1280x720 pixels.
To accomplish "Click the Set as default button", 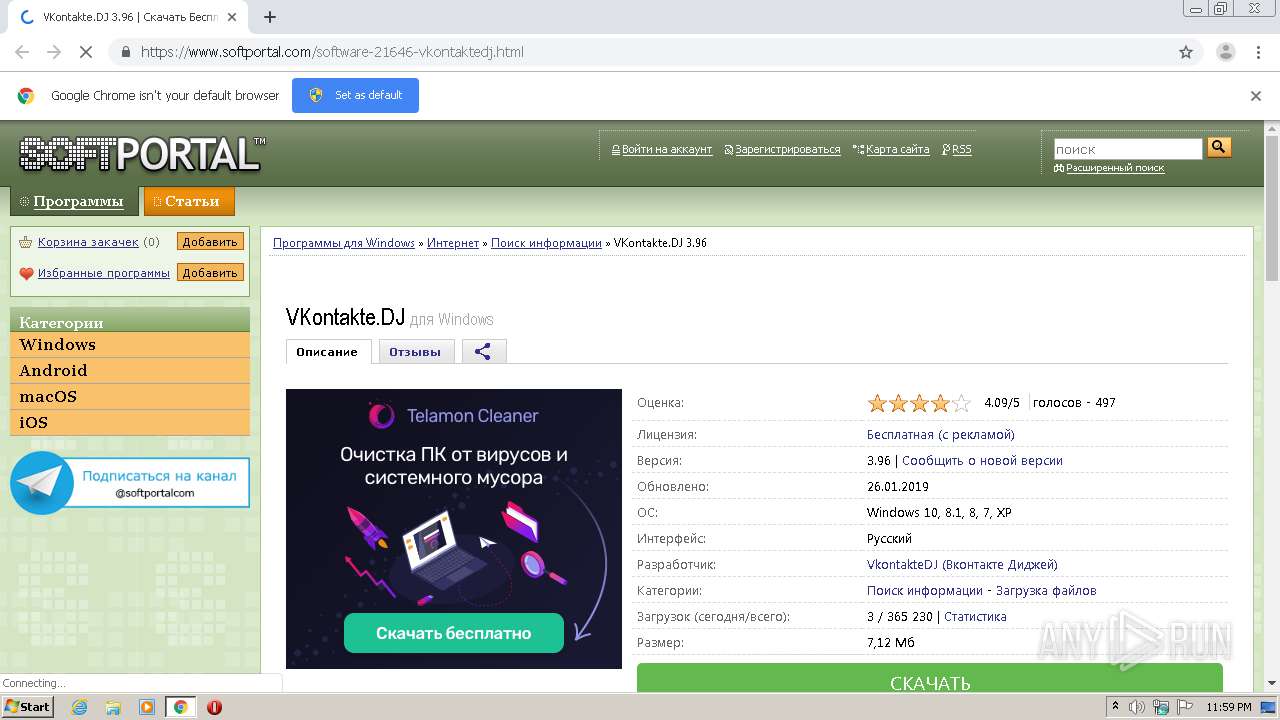I will (355, 95).
